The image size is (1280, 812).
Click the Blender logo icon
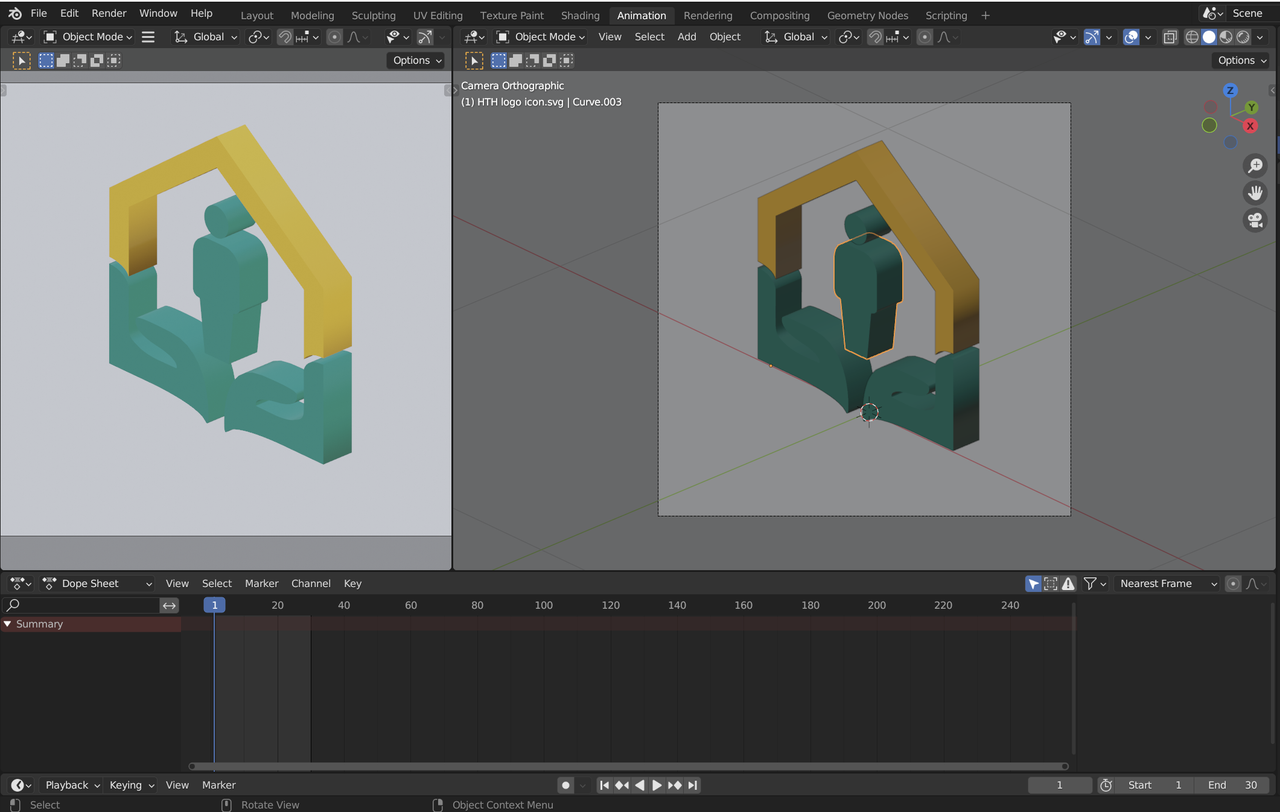coord(14,14)
